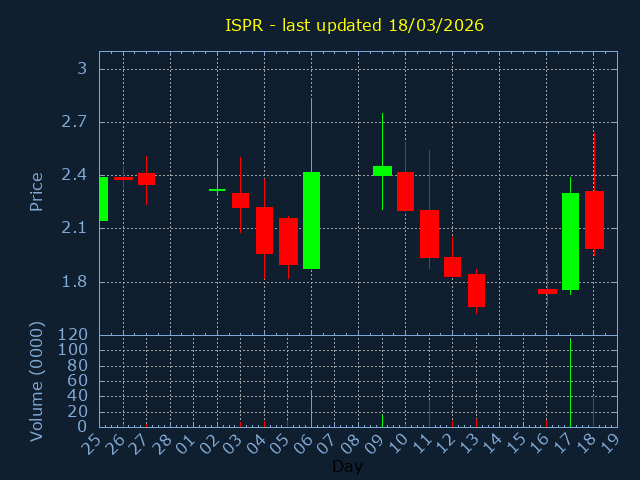
Task: Select the small green candlestick on day 09
Action: (382, 171)
